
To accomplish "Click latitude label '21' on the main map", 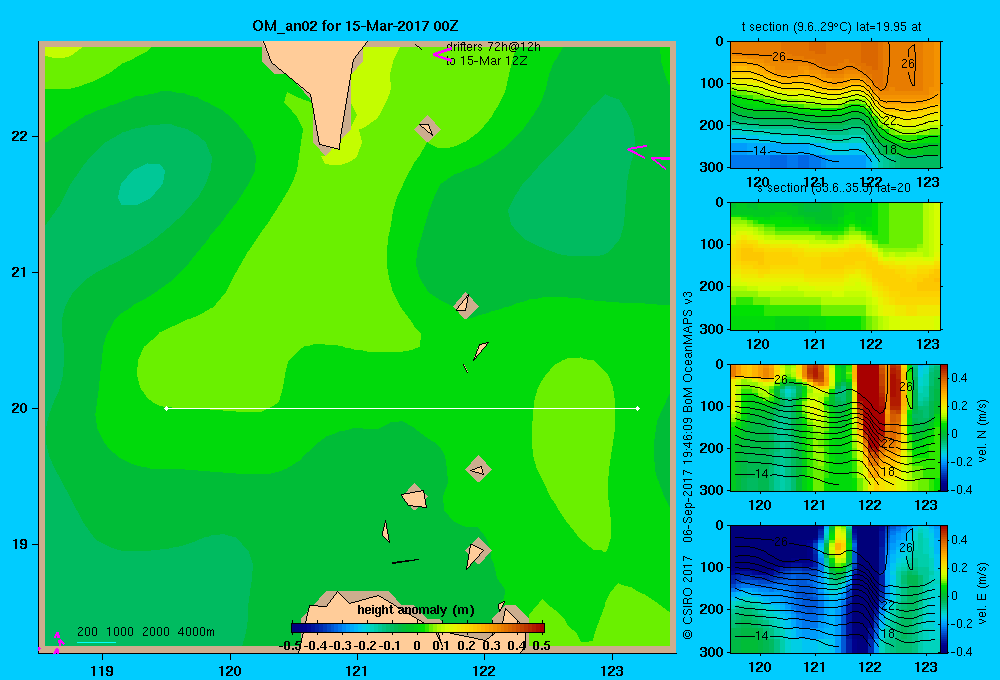I will pyautogui.click(x=20, y=272).
